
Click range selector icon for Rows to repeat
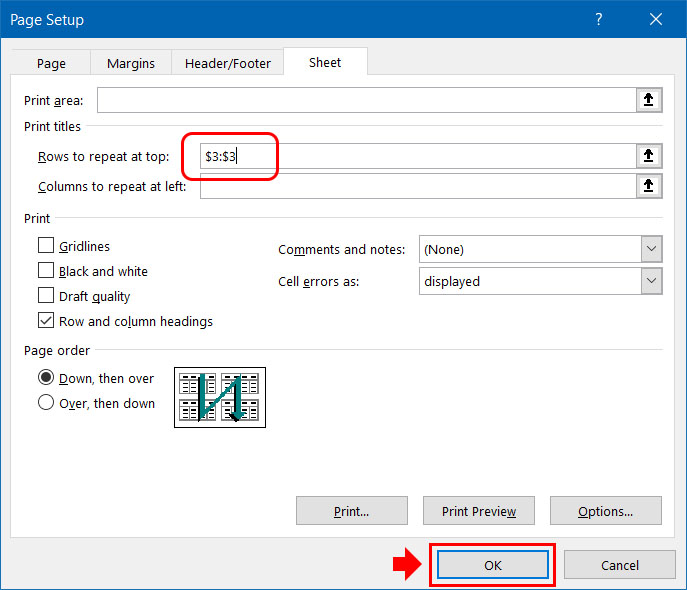click(649, 155)
